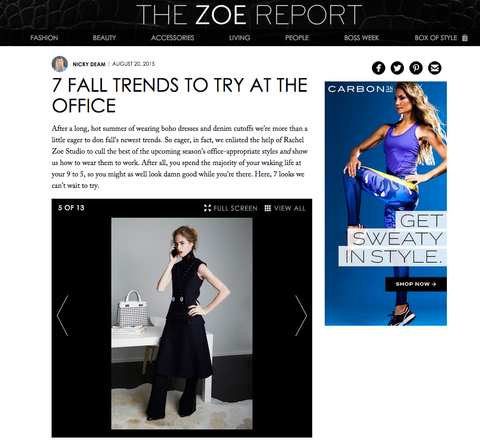Screen dimensions: 480x443
Task: Go to Boss Week page
Action: pos(361,38)
